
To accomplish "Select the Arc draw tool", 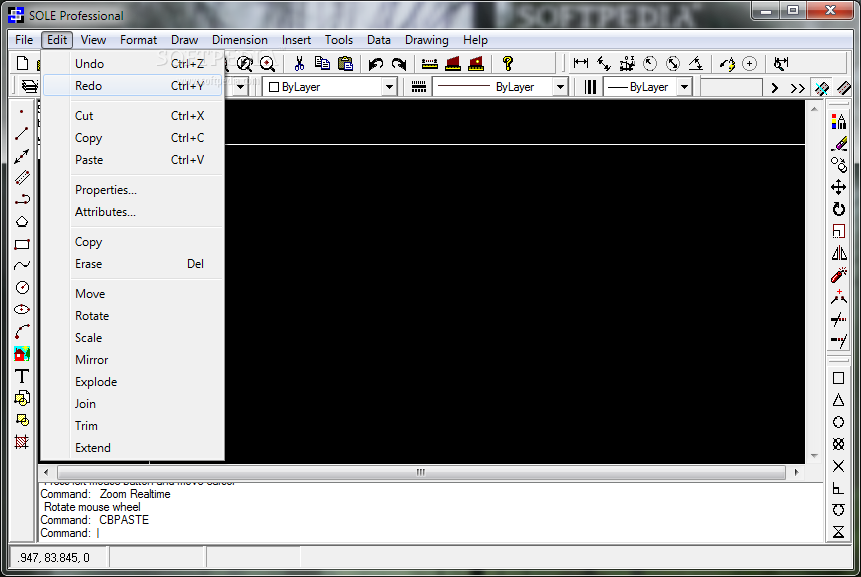I will click(22, 332).
